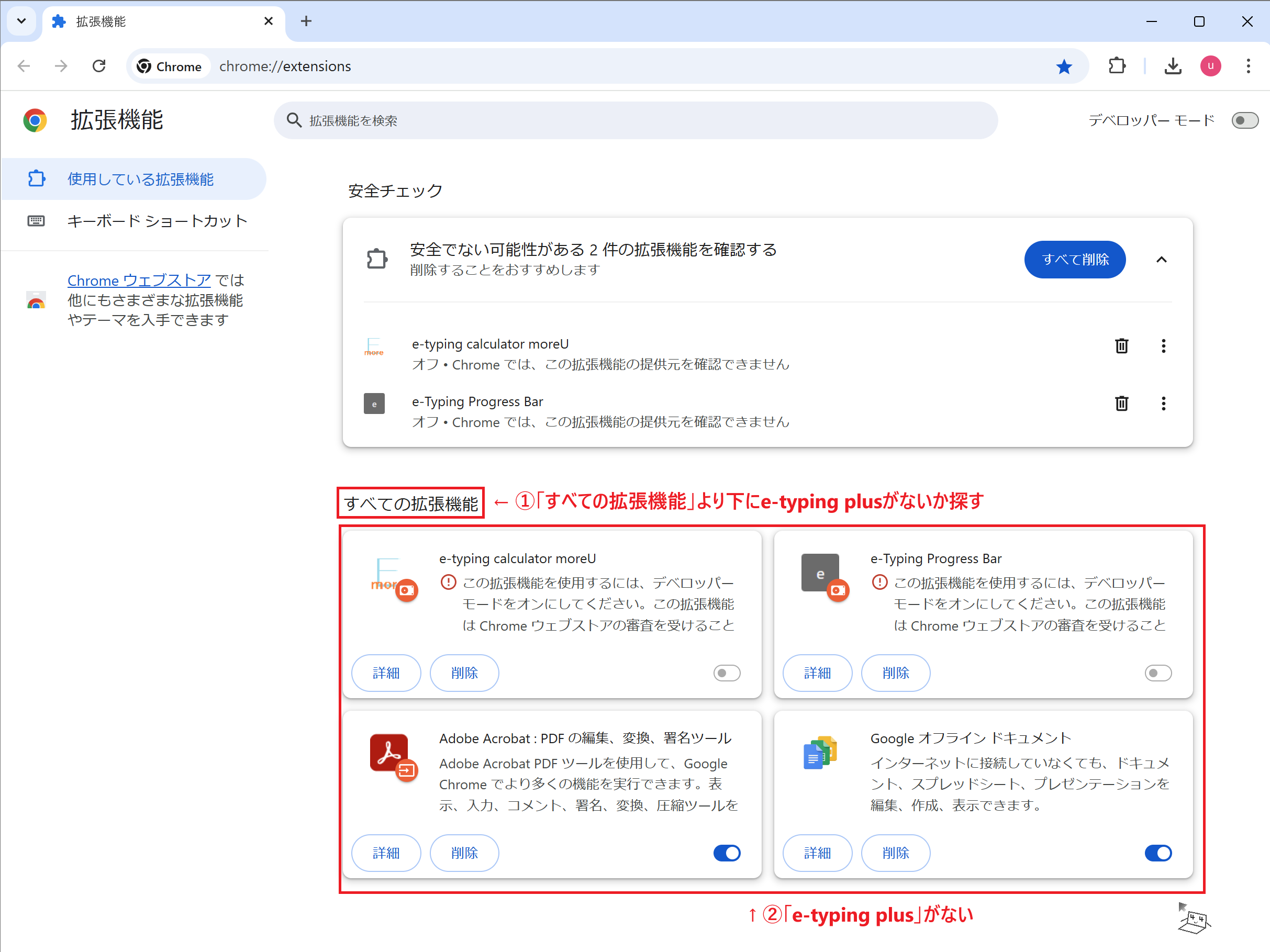1270x952 pixels.
Task: Click the bookmark star icon
Action: pos(1064,66)
